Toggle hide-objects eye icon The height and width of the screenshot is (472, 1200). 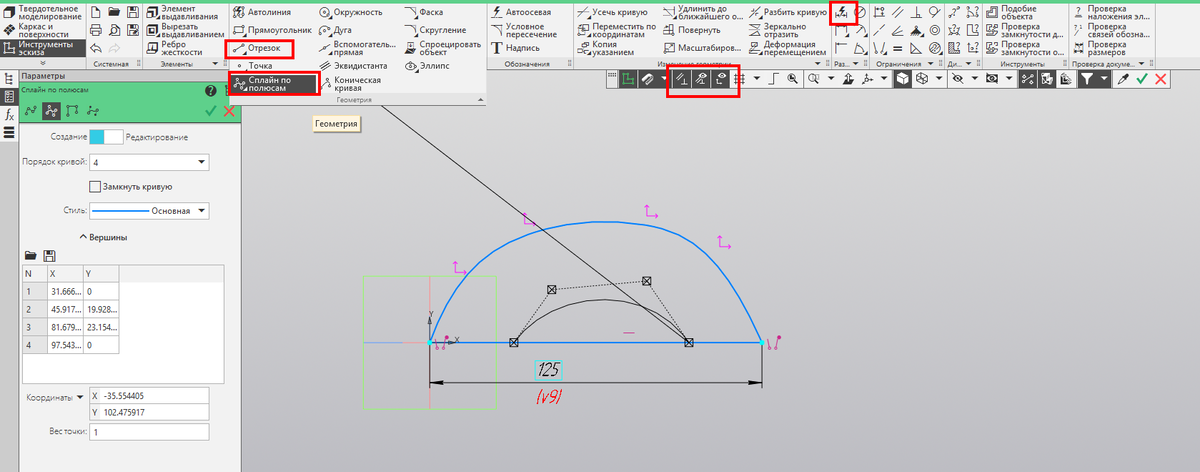click(959, 78)
